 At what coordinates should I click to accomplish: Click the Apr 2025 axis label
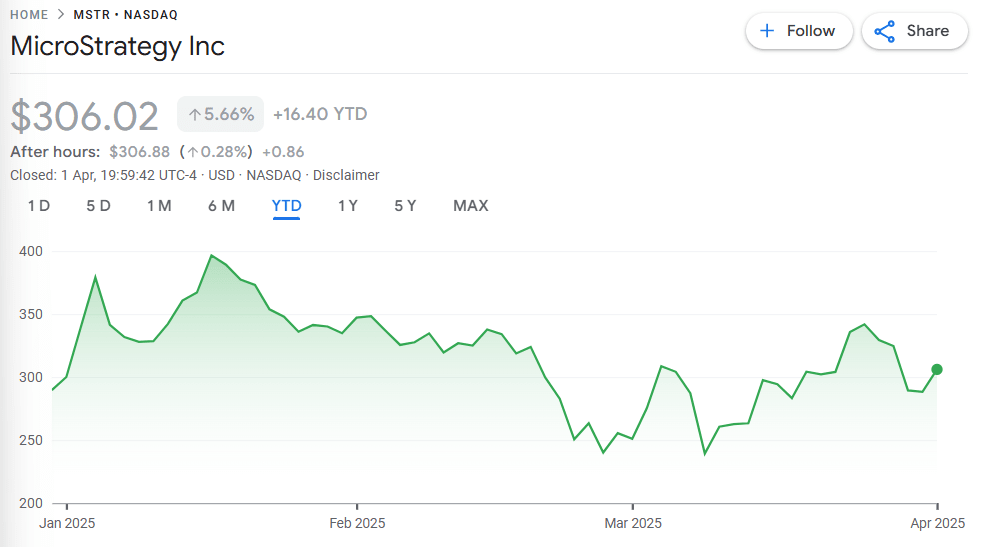coord(937,523)
